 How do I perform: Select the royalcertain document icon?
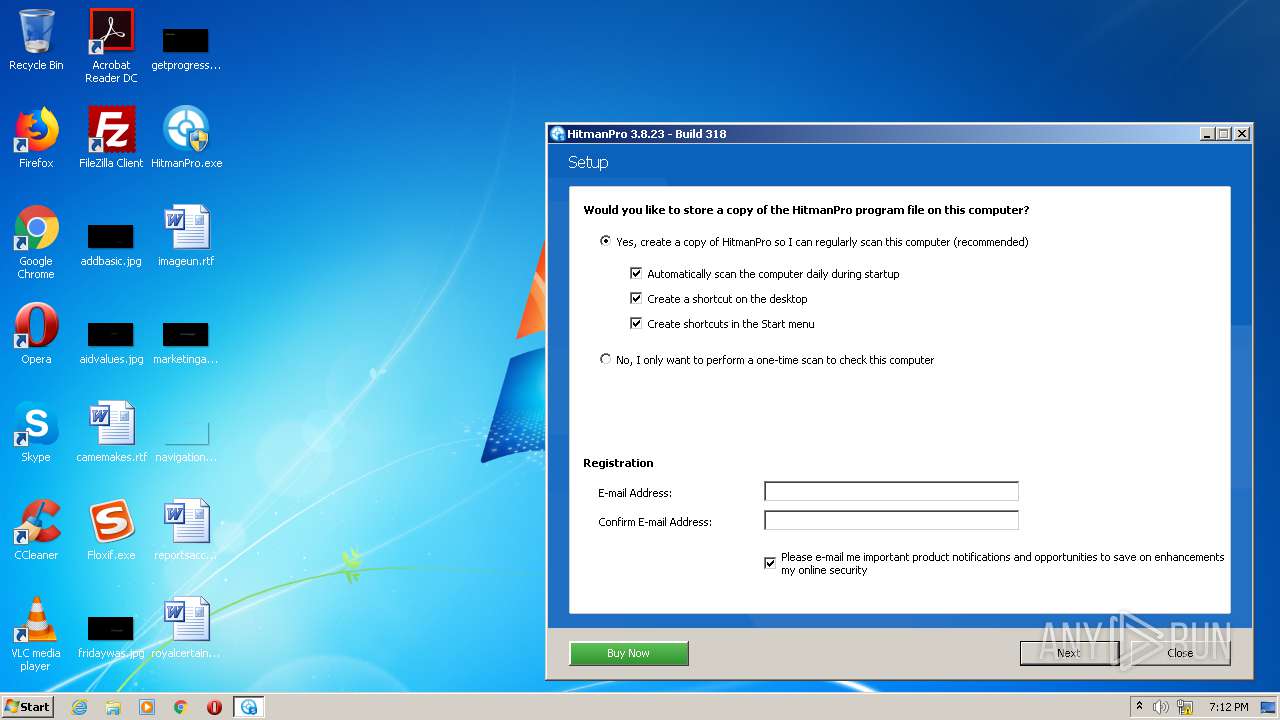pyautogui.click(x=186, y=627)
